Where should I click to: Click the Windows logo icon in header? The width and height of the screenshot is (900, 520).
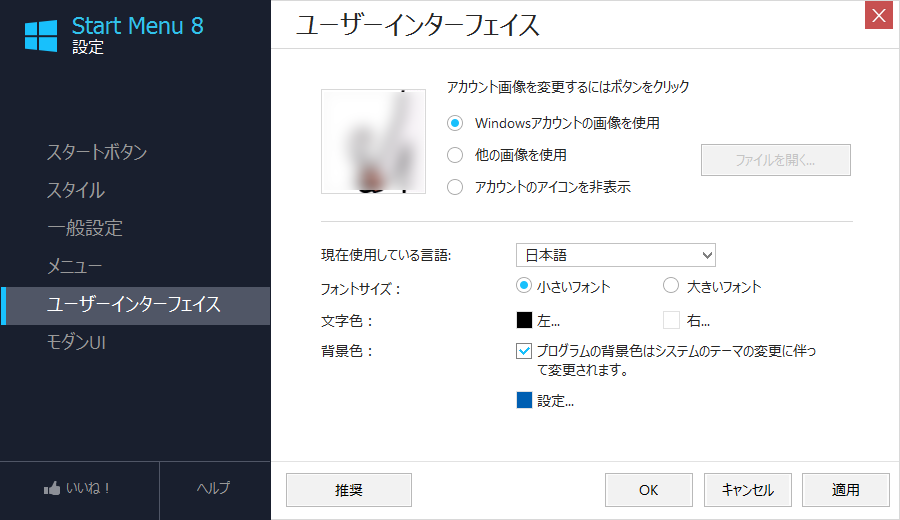pyautogui.click(x=41, y=36)
